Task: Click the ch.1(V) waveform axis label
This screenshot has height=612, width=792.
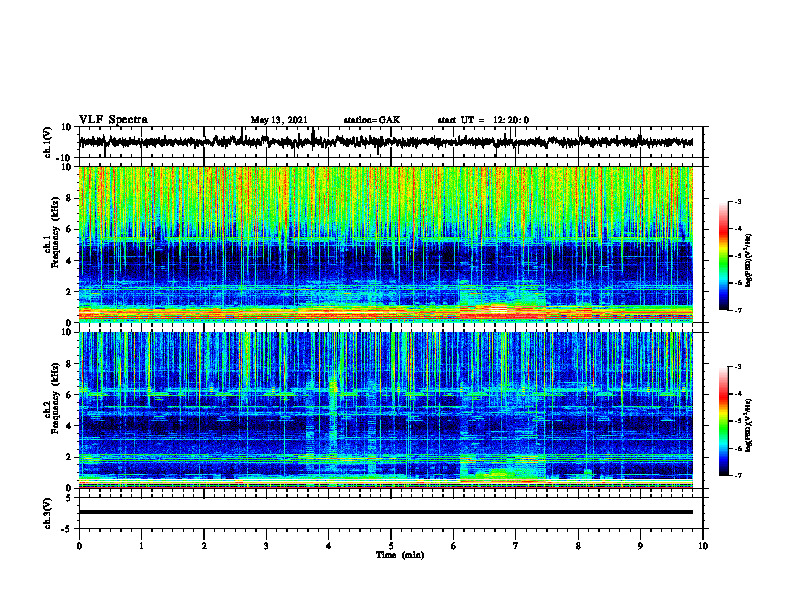Action: [x=48, y=142]
